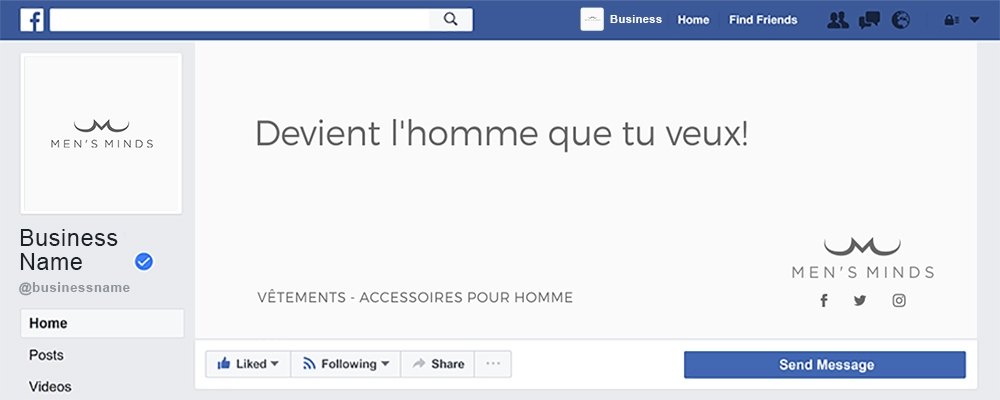Click the Facebook icon on cover photo
Viewport: 1000px width, 400px height.
click(824, 300)
